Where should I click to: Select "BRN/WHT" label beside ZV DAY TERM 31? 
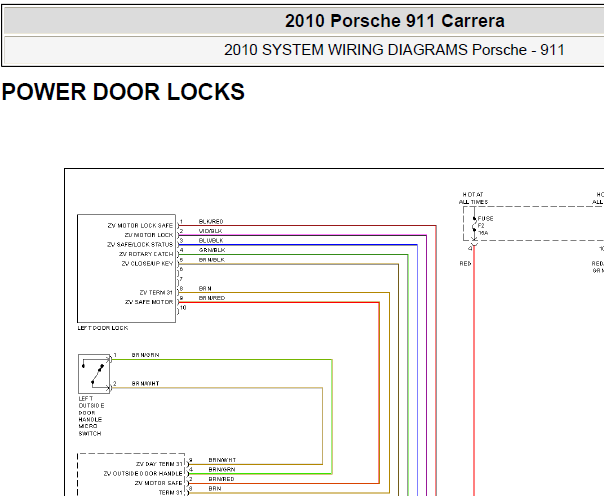(x=222, y=460)
